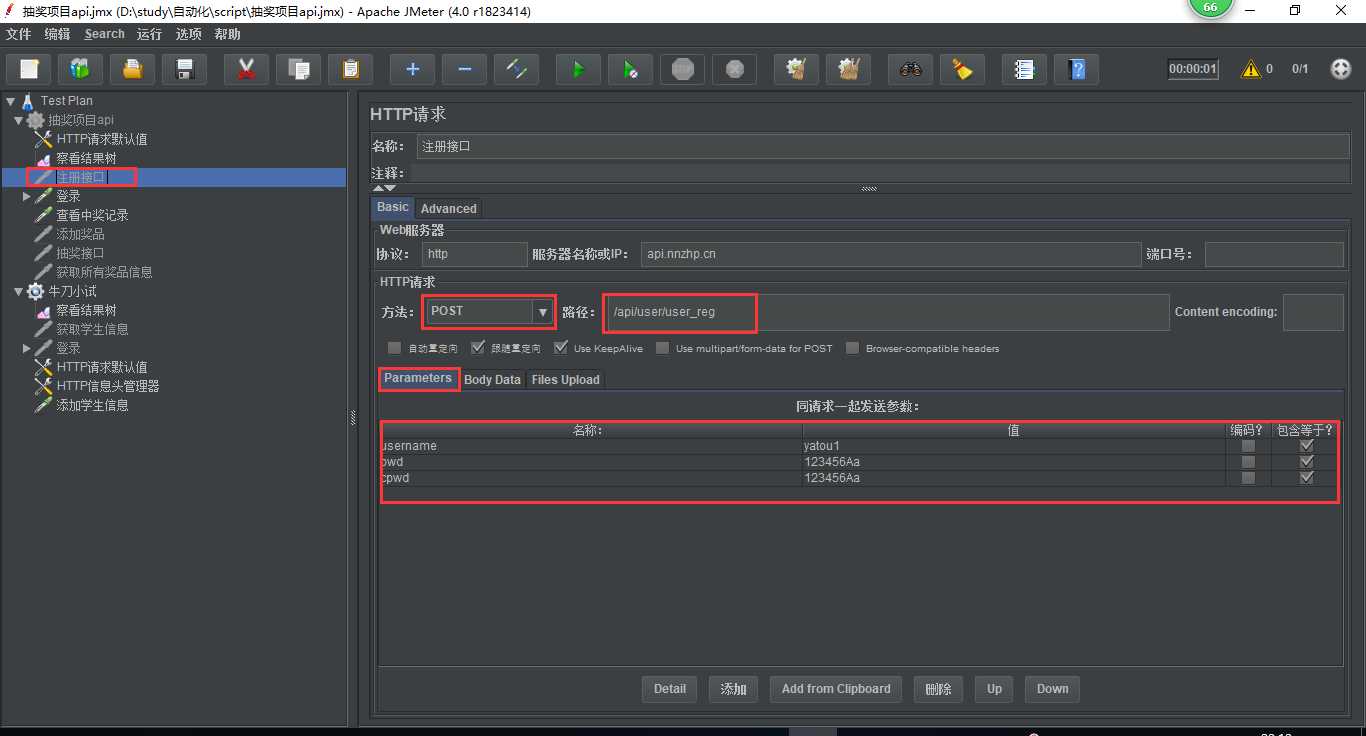Click the Detail button
This screenshot has height=736, width=1366.
[670, 689]
